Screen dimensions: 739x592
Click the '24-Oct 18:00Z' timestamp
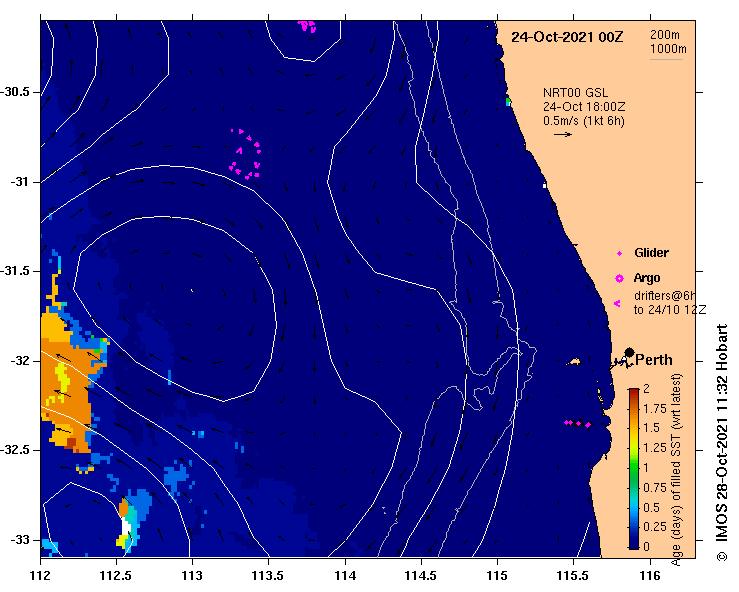(x=584, y=107)
